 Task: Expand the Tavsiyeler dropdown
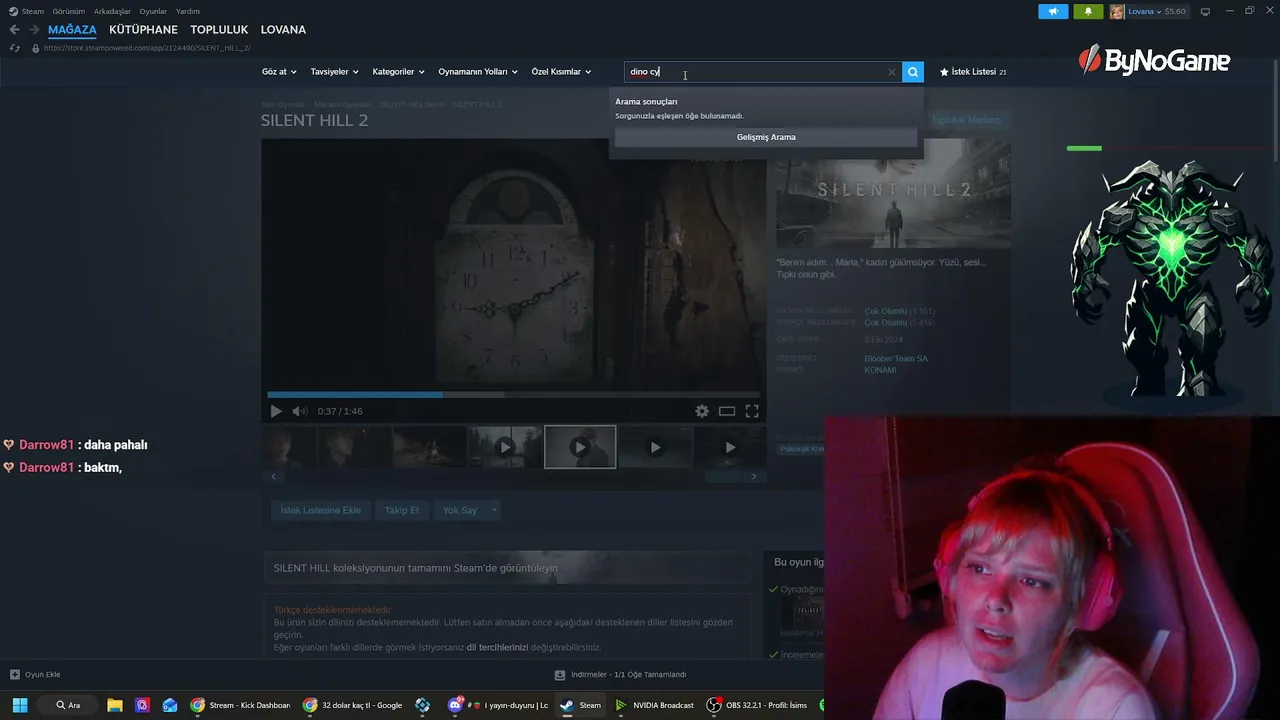point(334,72)
